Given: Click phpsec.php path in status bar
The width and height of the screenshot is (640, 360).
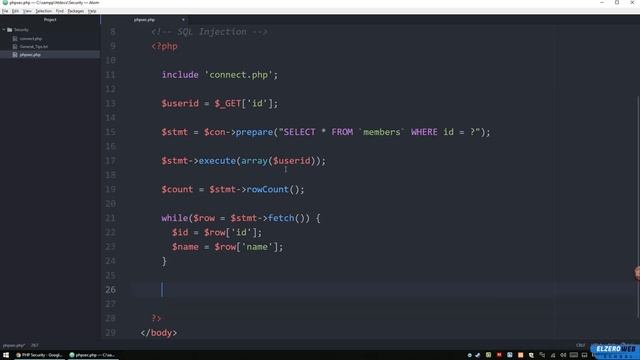Looking at the screenshot, I should [13, 345].
